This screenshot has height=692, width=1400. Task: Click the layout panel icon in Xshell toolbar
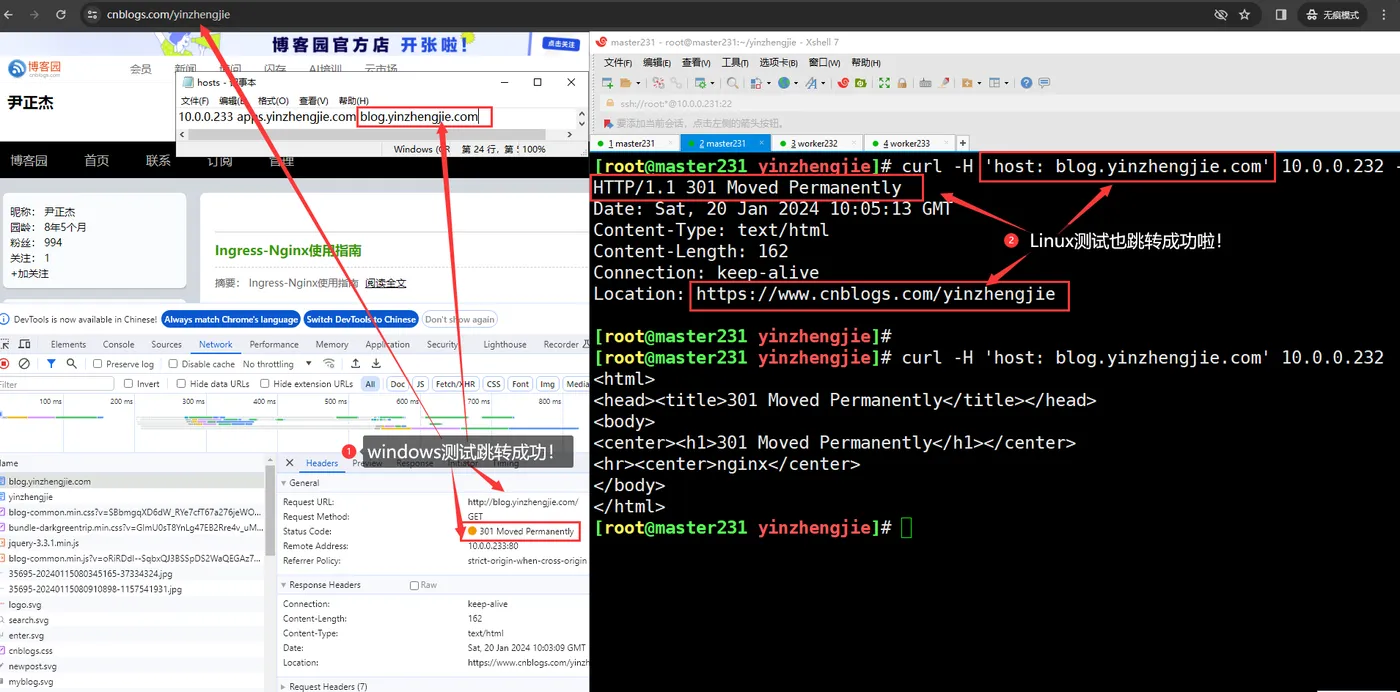(x=994, y=83)
